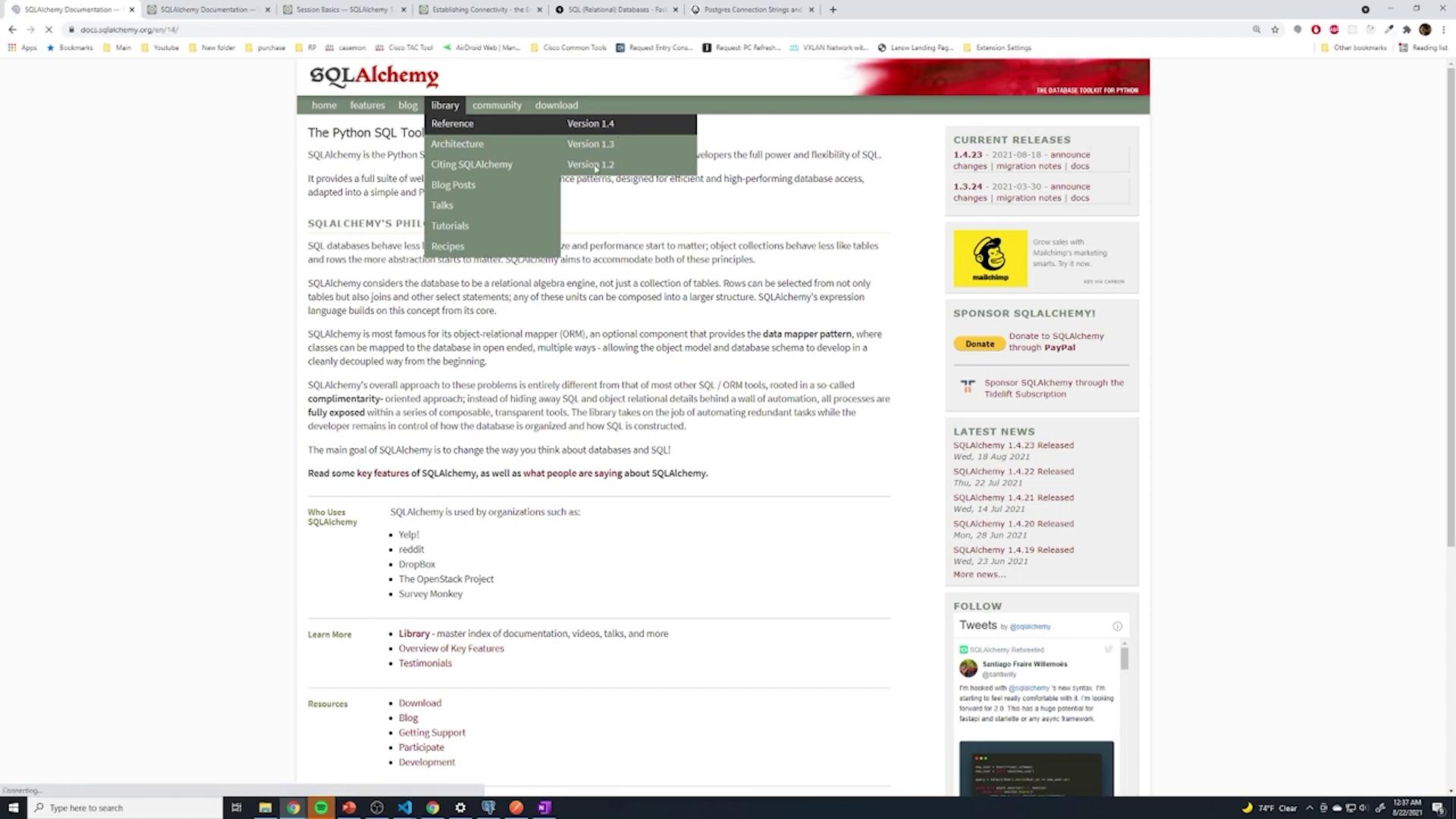Open Spotify from the taskbar
The width and height of the screenshot is (1456, 819).
[x=321, y=808]
